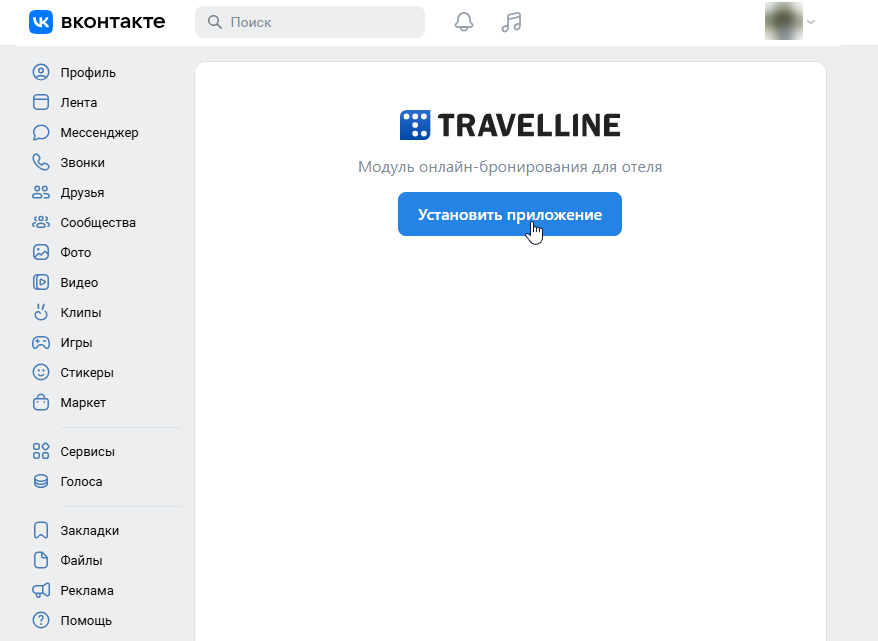Click the Видео play icon
The image size is (878, 641).
click(x=41, y=282)
